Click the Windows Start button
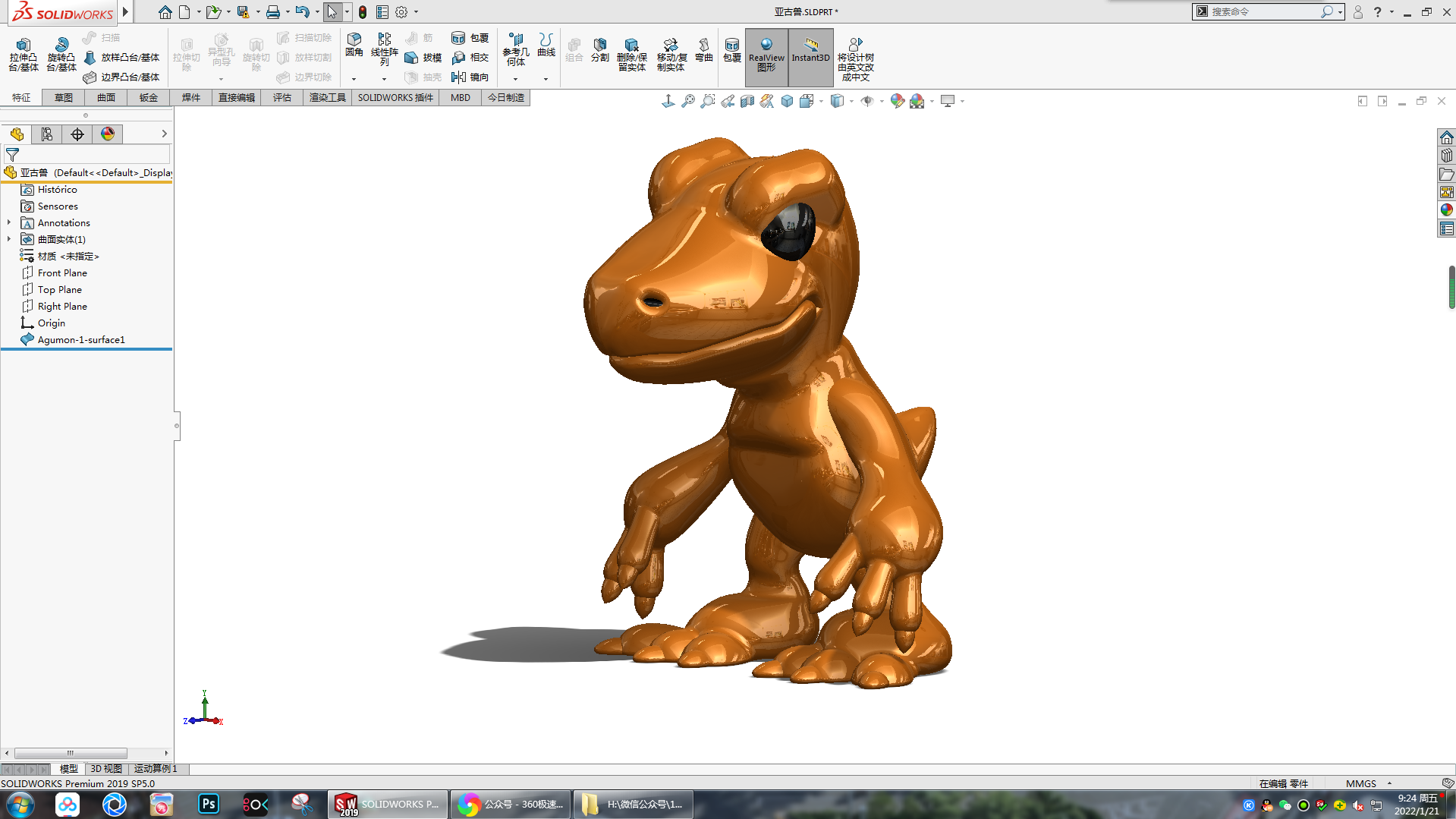Screen dimensions: 1456x819 tap(20, 805)
